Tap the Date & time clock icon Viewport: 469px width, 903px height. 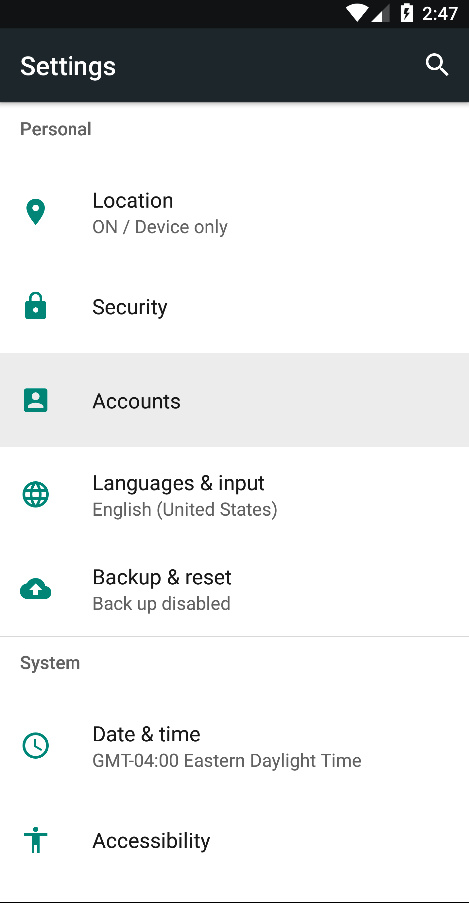(x=36, y=746)
